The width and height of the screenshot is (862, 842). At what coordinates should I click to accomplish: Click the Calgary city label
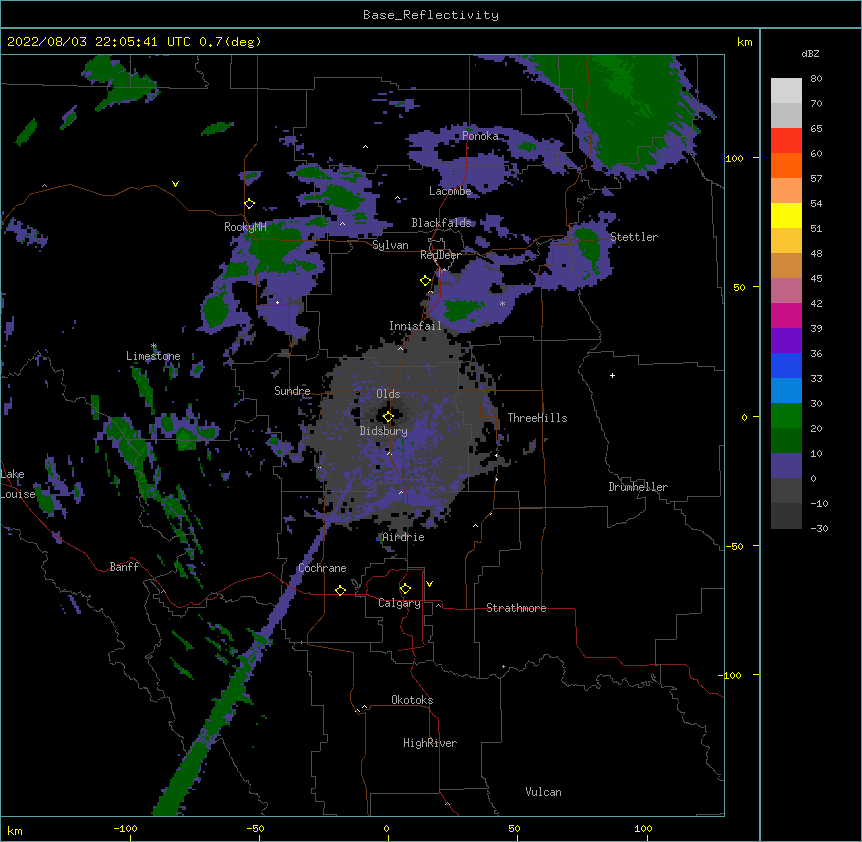coord(399,603)
